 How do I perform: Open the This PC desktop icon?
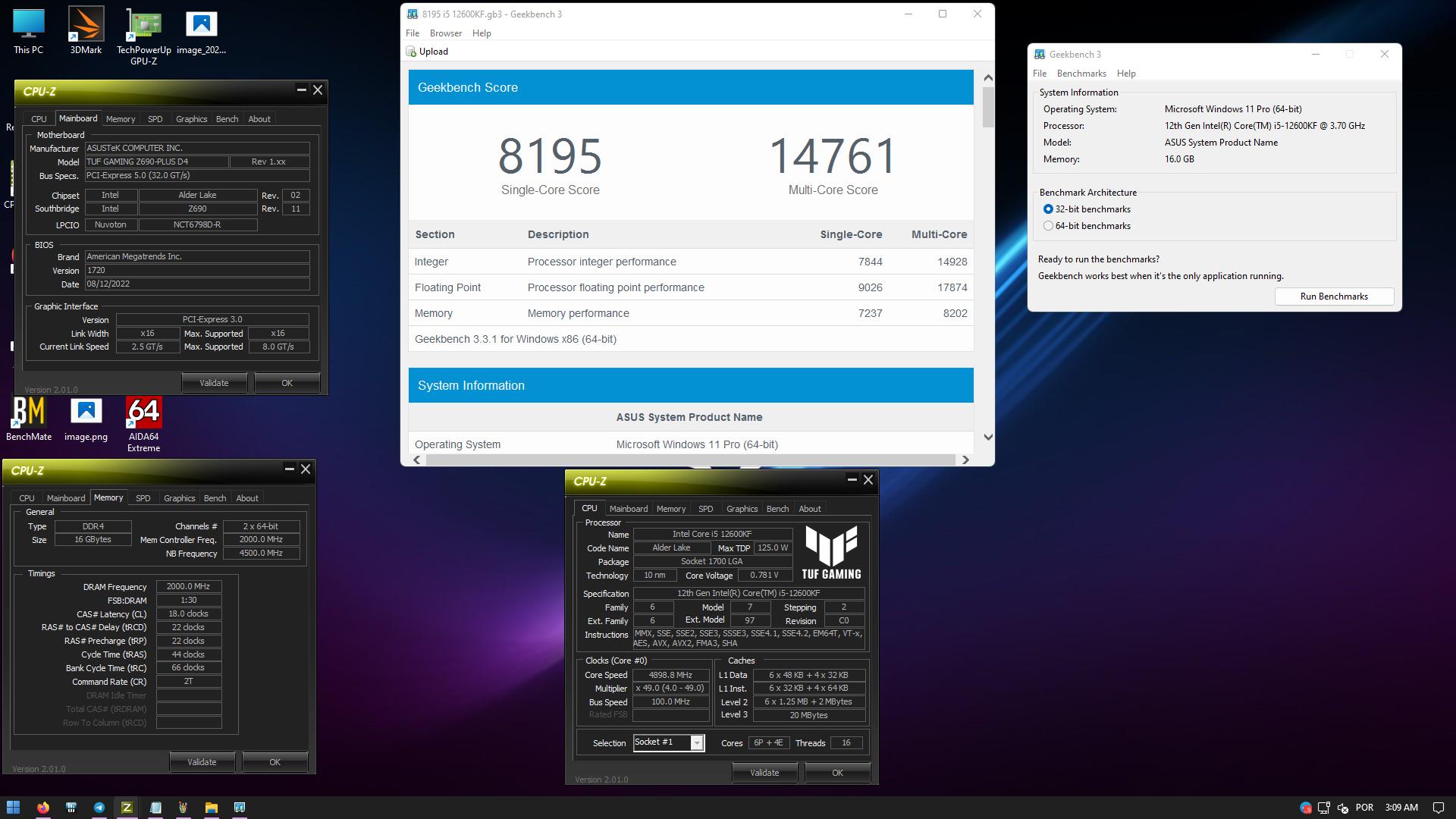(x=28, y=30)
